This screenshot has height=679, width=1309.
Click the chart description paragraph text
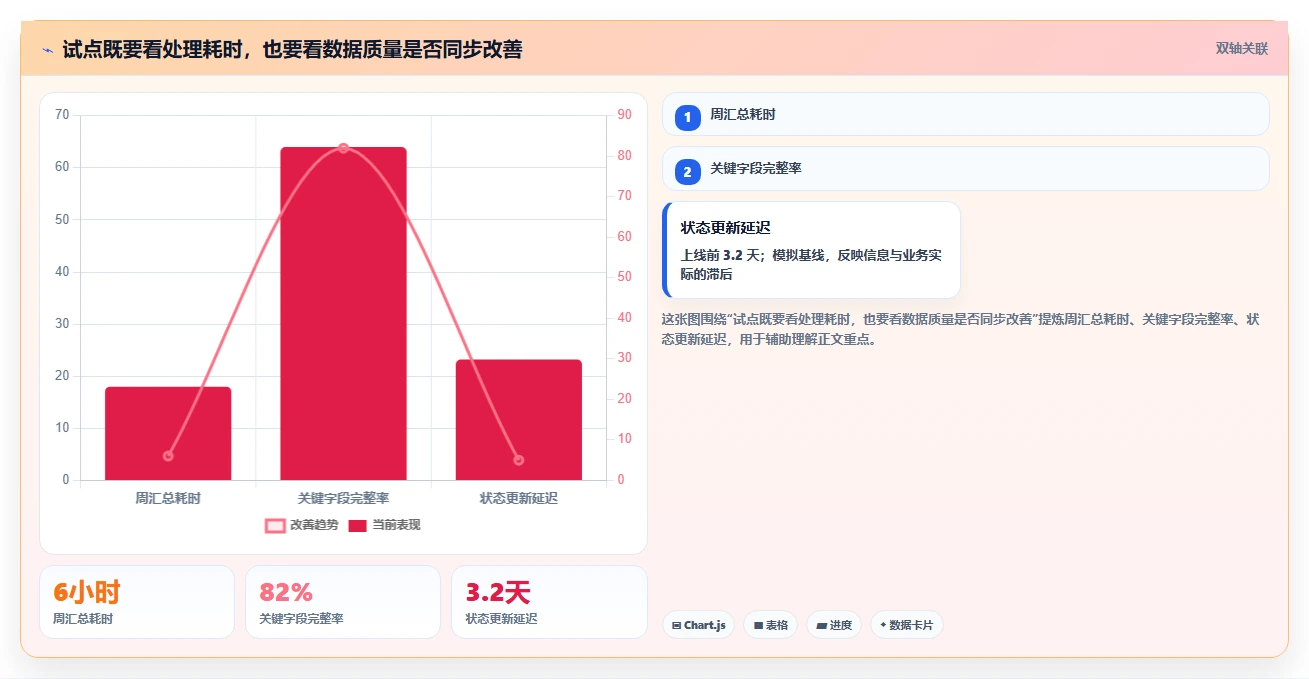tap(960, 329)
